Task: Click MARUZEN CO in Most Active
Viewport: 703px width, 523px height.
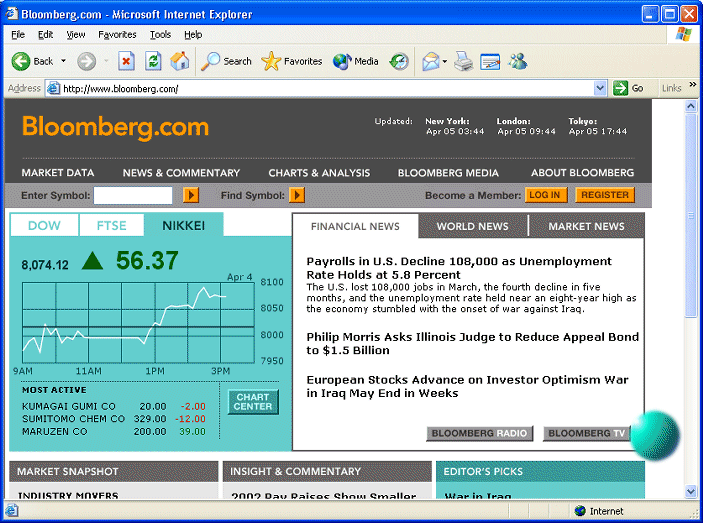Action: 54,431
